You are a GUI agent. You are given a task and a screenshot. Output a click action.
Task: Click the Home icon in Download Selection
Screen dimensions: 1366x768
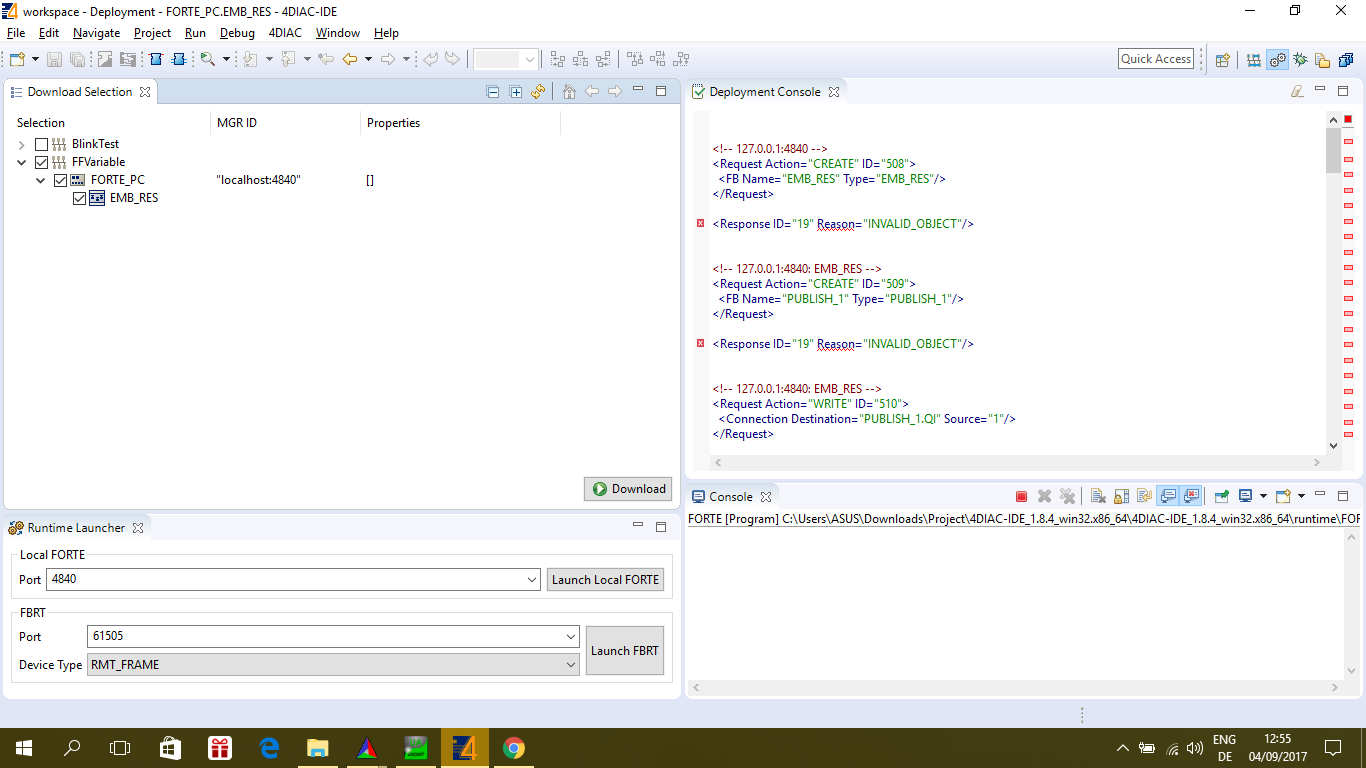tap(569, 92)
